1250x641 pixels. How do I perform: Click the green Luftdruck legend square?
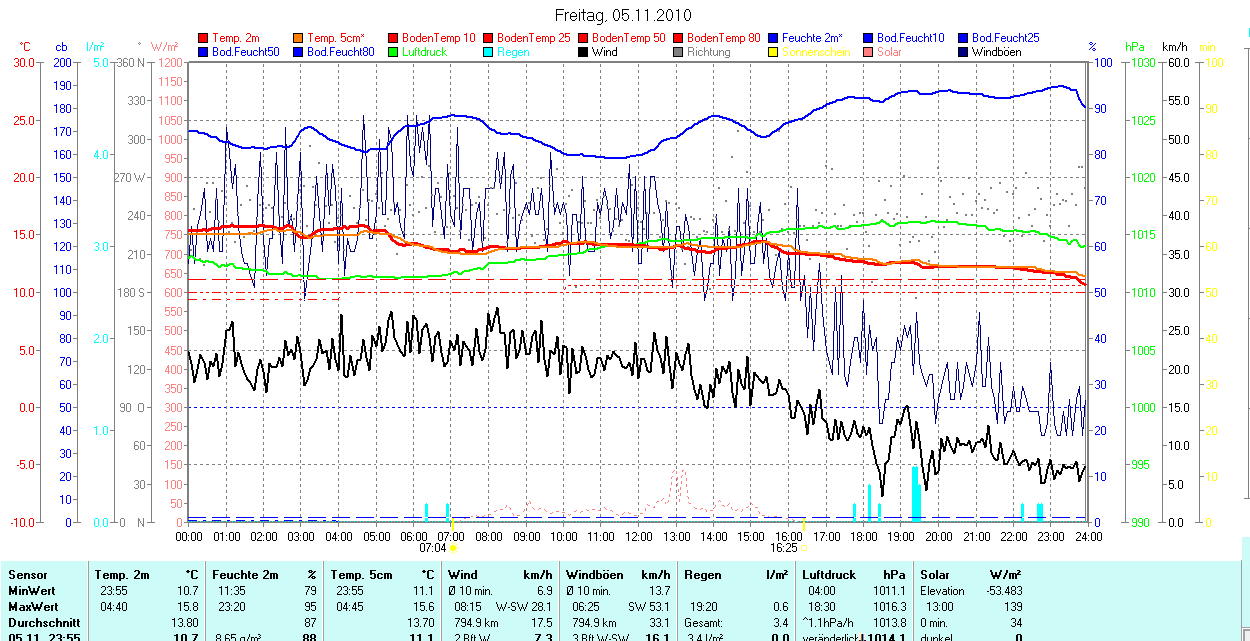click(394, 51)
